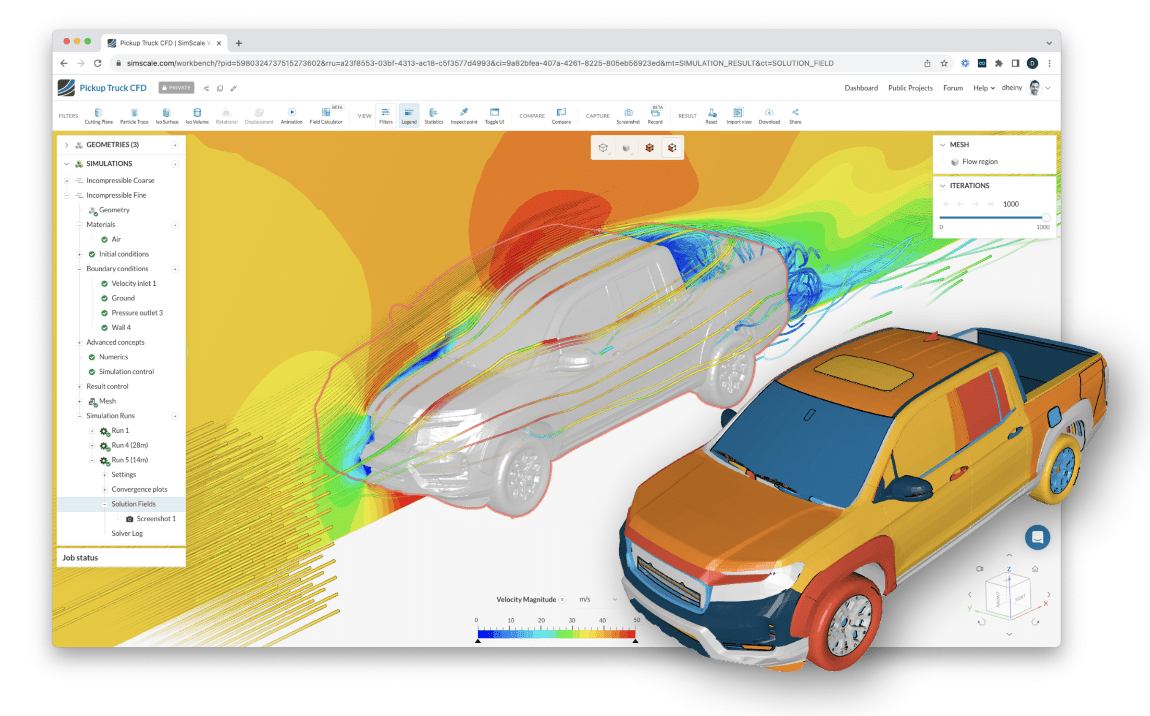Screen dimensions: 1150x716
Task: Select the Cutting Plane filter tool
Action: [98, 115]
